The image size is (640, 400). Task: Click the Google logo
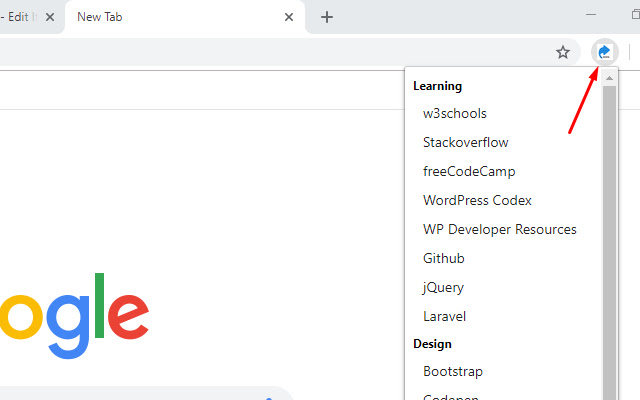pyautogui.click(x=74, y=316)
